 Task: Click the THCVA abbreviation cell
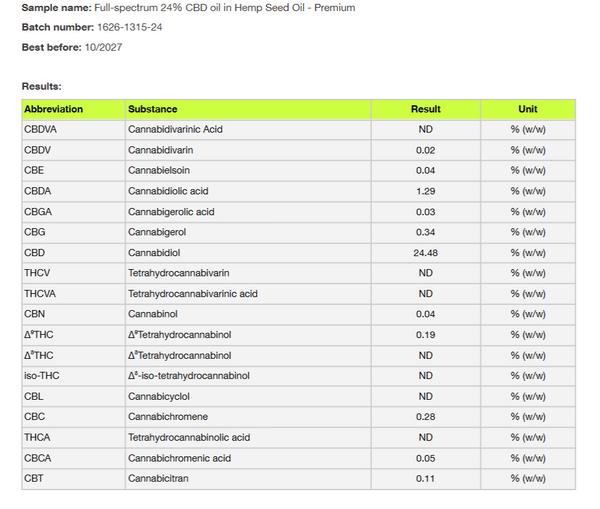tap(40, 294)
